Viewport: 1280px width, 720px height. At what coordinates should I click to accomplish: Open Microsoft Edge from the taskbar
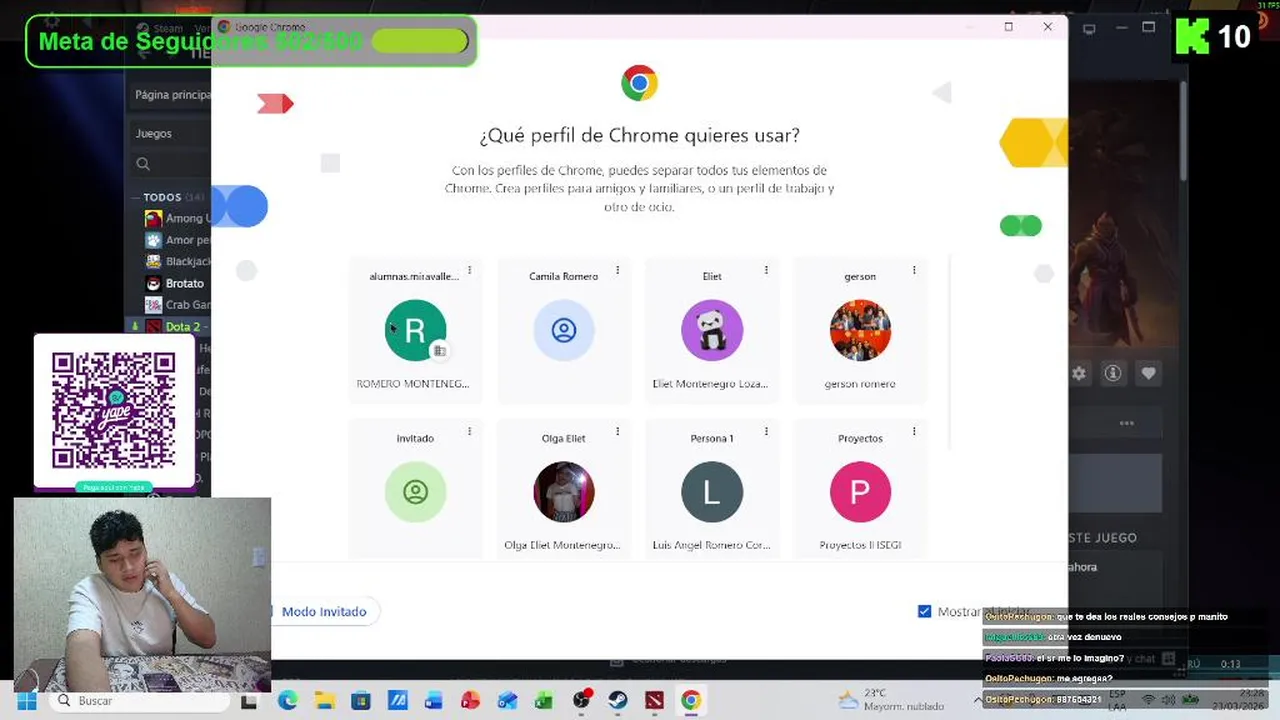point(288,701)
